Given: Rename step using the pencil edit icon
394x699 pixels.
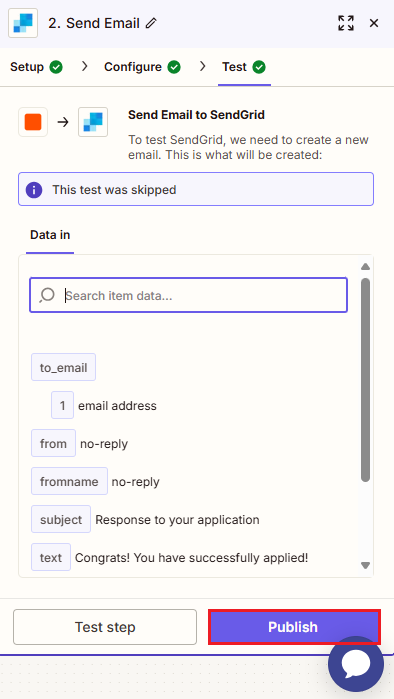Looking at the screenshot, I should pyautogui.click(x=152, y=23).
